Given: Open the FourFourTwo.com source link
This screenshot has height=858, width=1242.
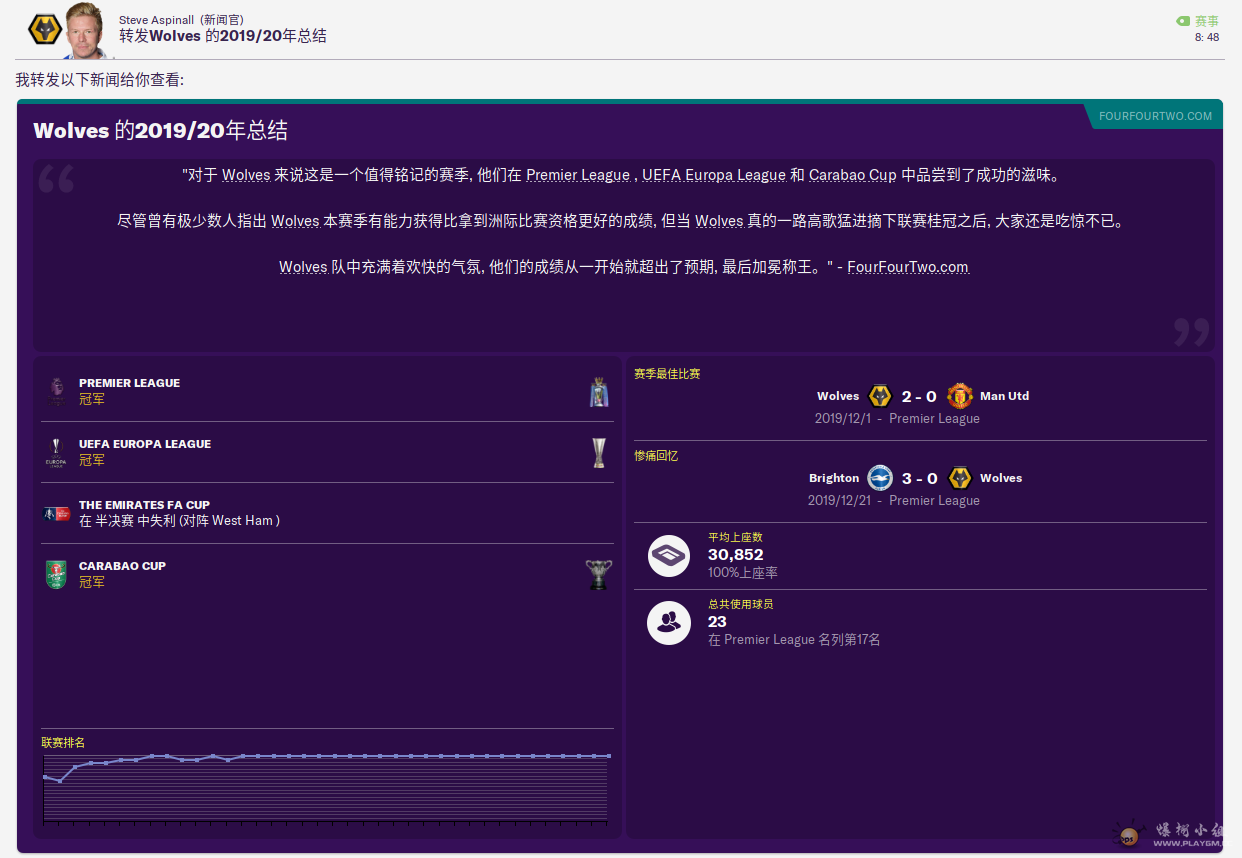Looking at the screenshot, I should [908, 267].
